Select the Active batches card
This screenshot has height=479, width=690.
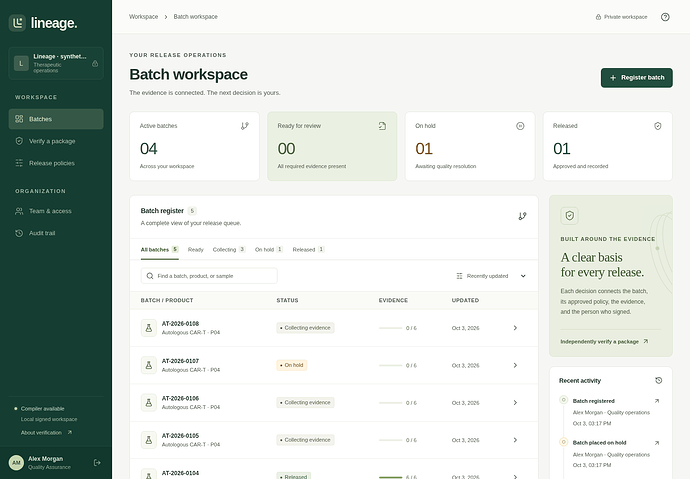pos(195,146)
